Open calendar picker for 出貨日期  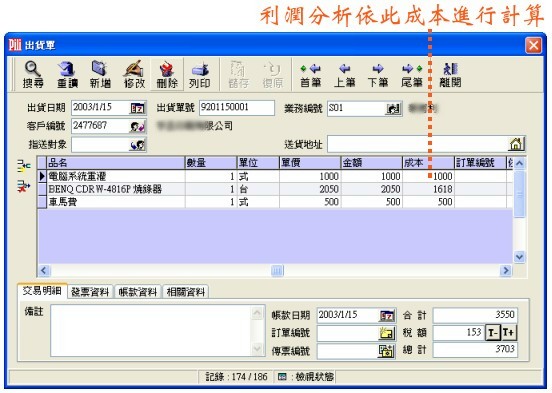[137, 108]
